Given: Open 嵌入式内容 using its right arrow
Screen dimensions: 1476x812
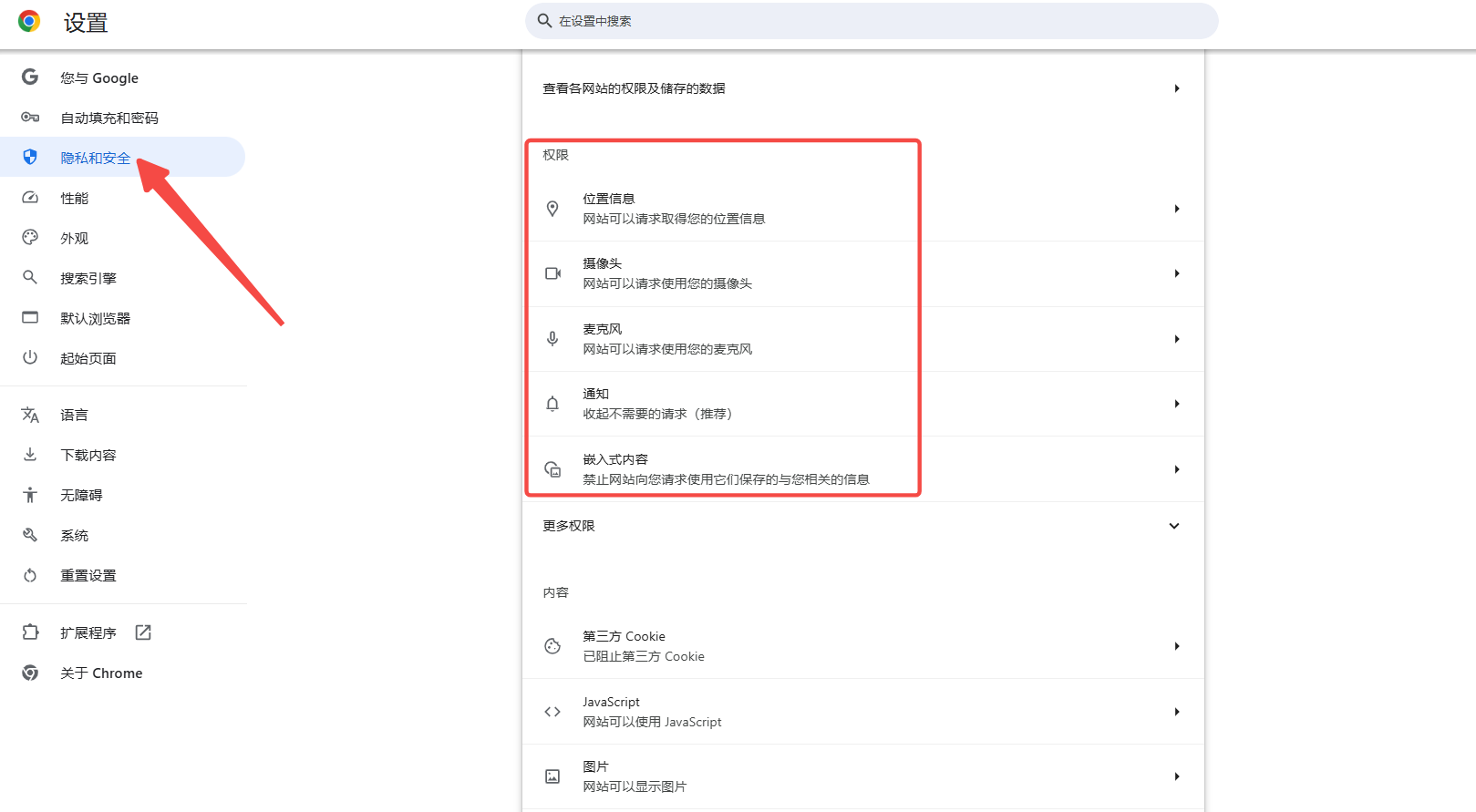Looking at the screenshot, I should pos(1177,469).
